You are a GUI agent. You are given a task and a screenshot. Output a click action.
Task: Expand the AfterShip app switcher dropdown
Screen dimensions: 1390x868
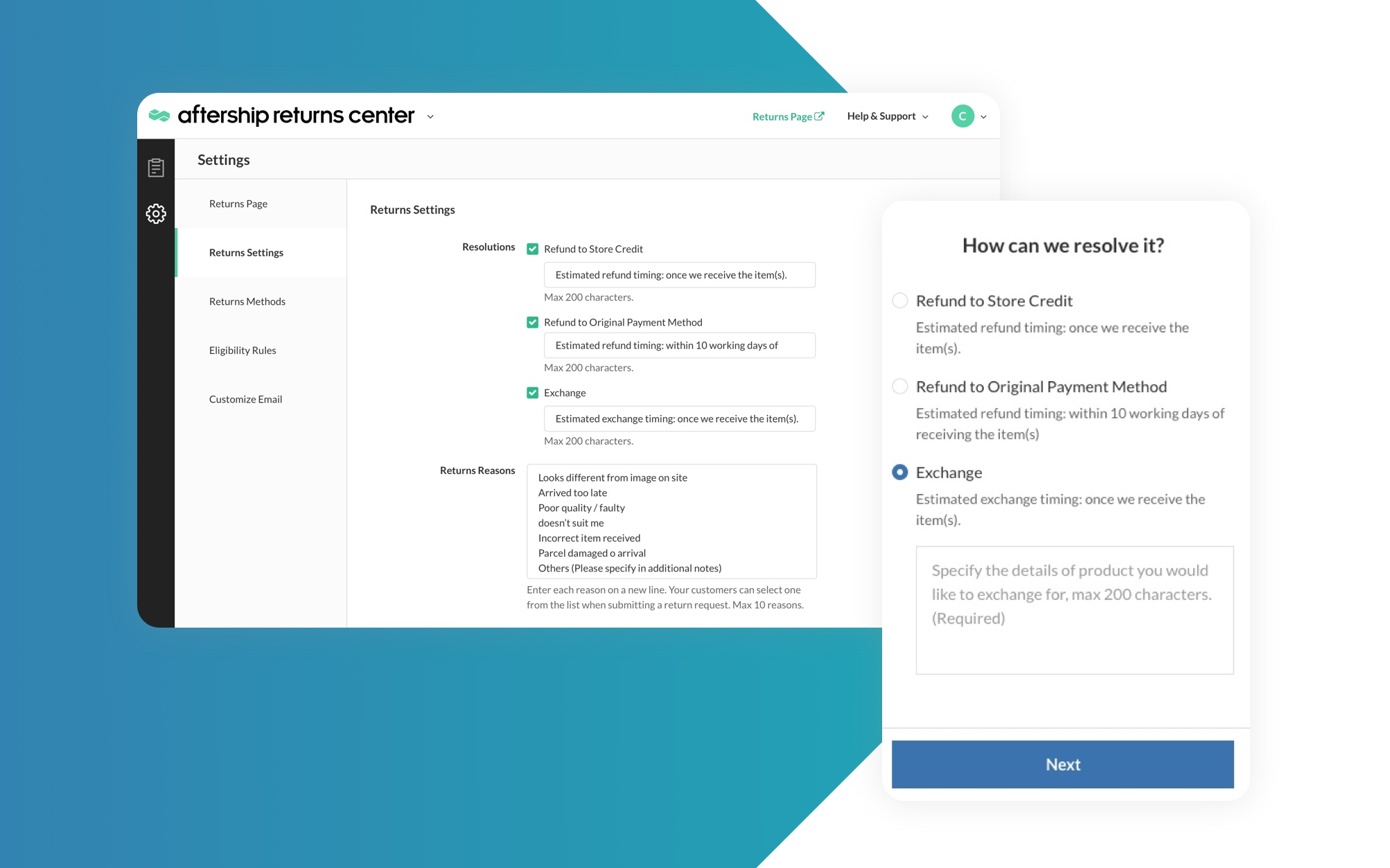tap(432, 116)
